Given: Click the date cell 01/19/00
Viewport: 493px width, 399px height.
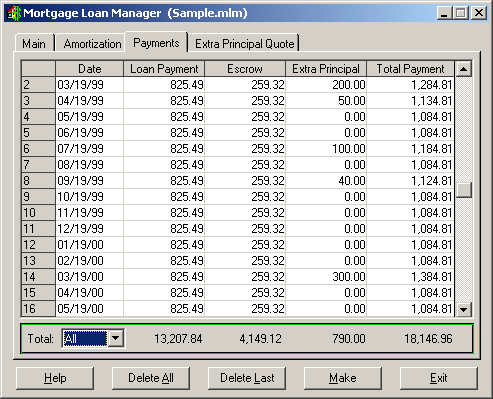Looking at the screenshot, I should [x=89, y=245].
